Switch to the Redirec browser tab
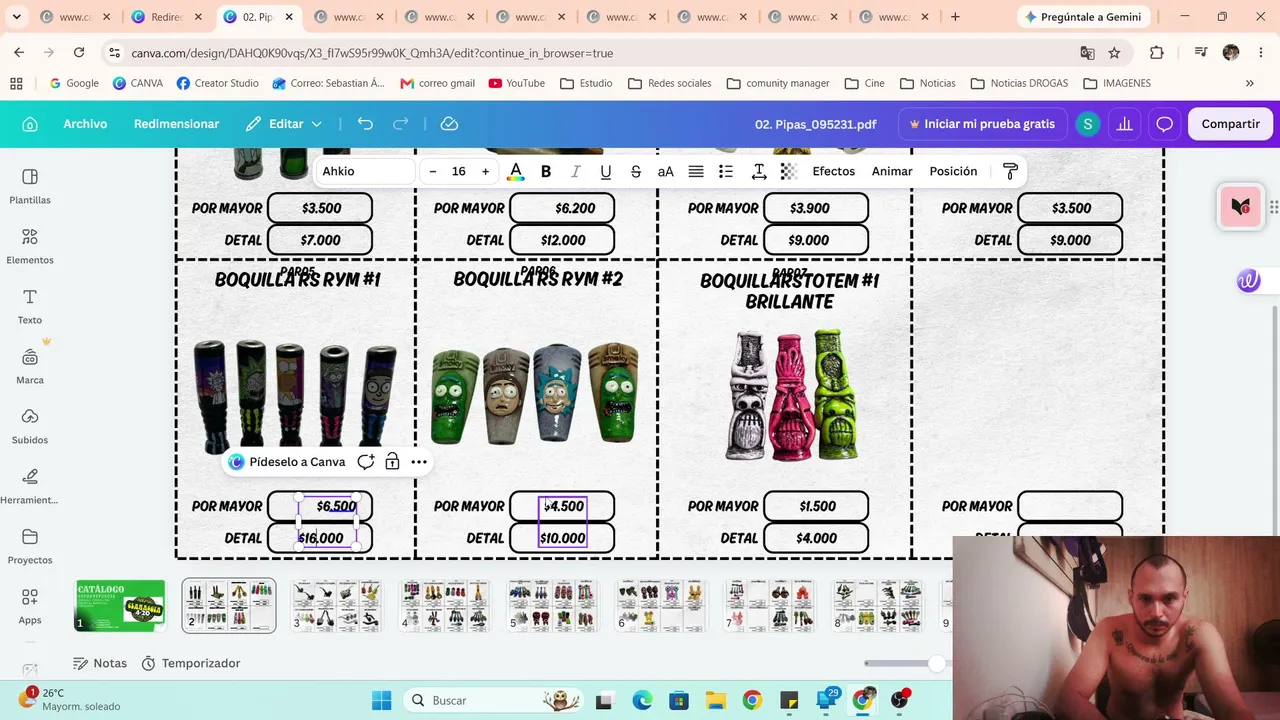1280x720 pixels. (166, 17)
